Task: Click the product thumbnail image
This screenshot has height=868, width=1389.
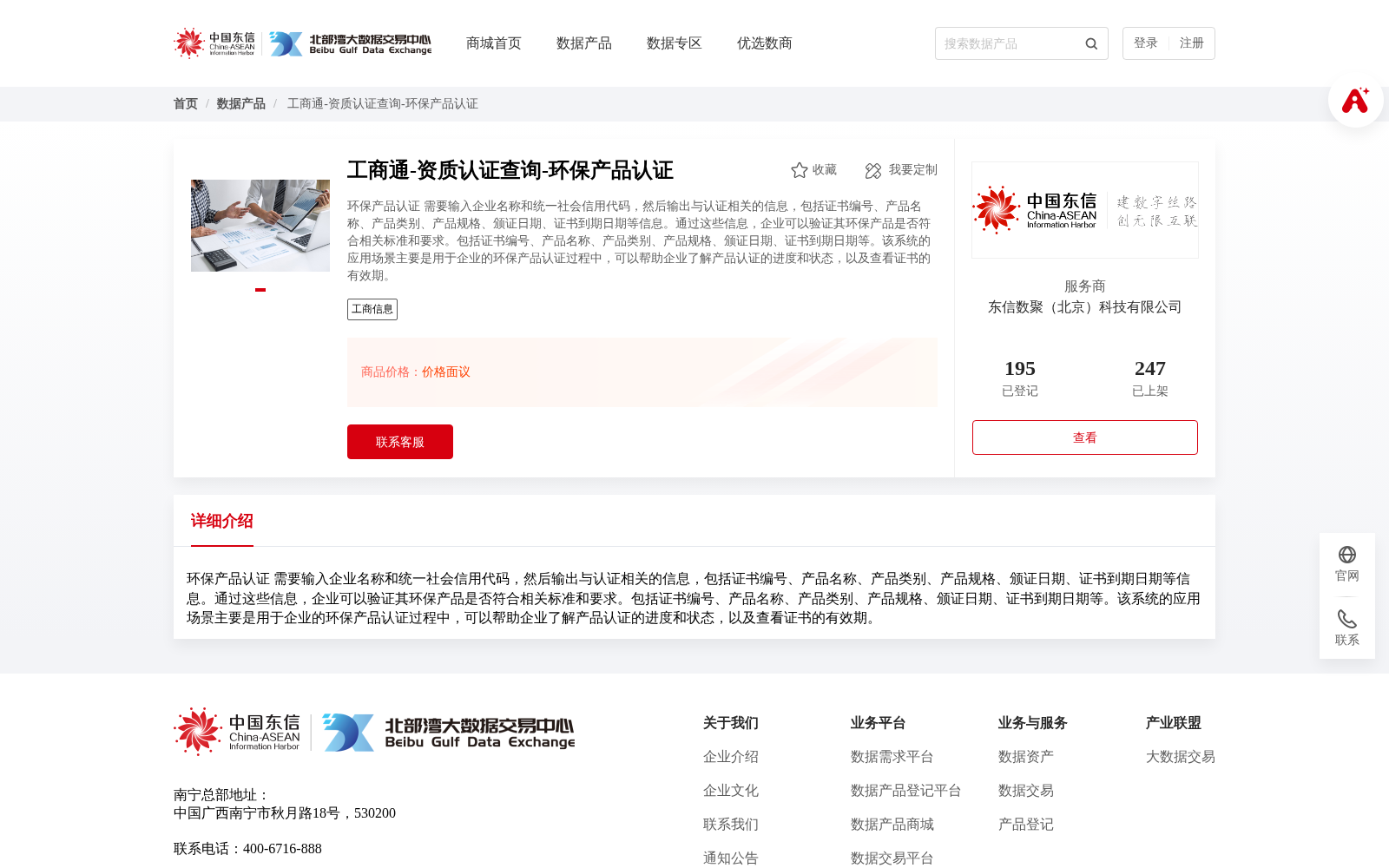Action: click(260, 226)
